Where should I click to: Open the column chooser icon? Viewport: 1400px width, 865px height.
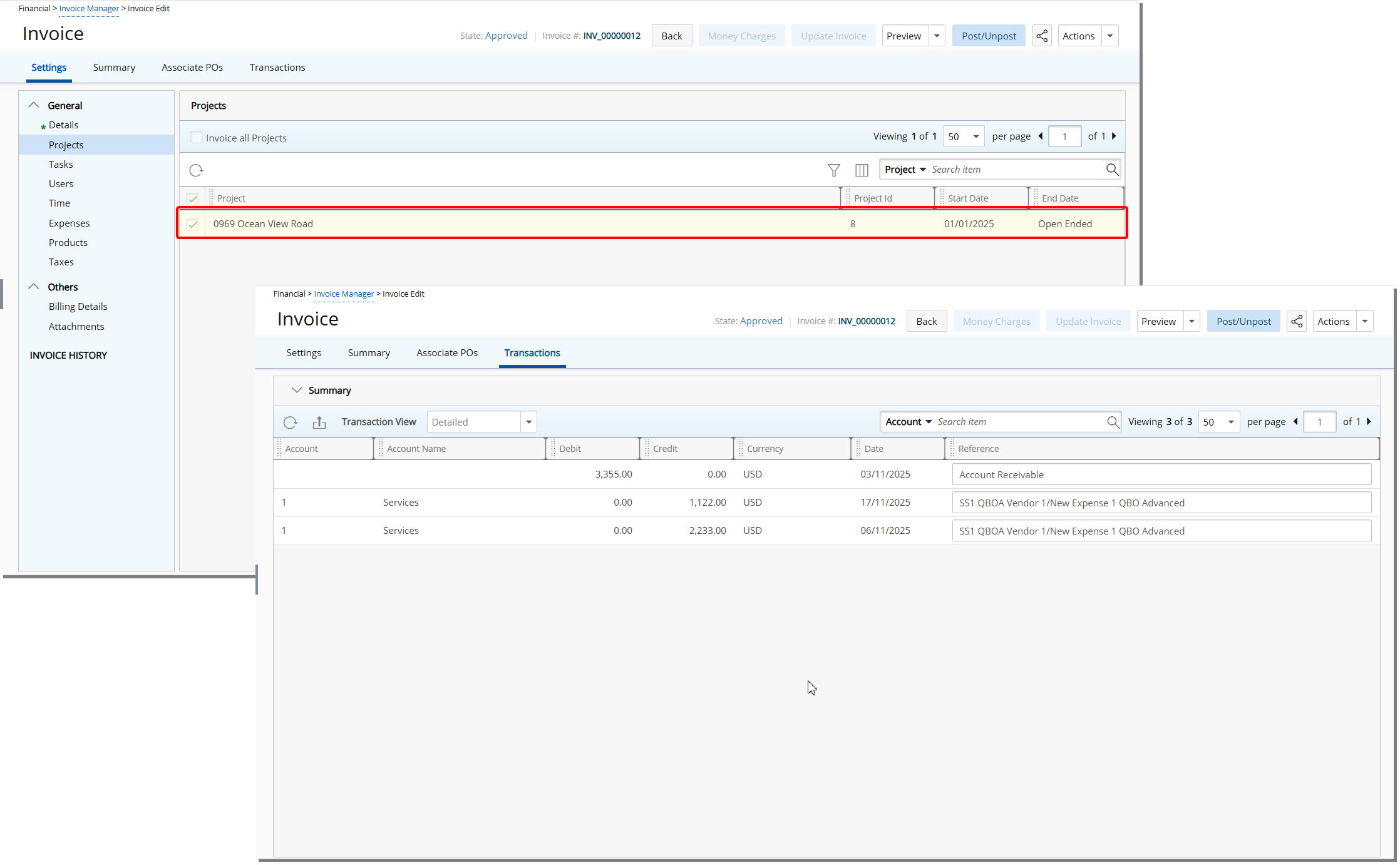[862, 170]
